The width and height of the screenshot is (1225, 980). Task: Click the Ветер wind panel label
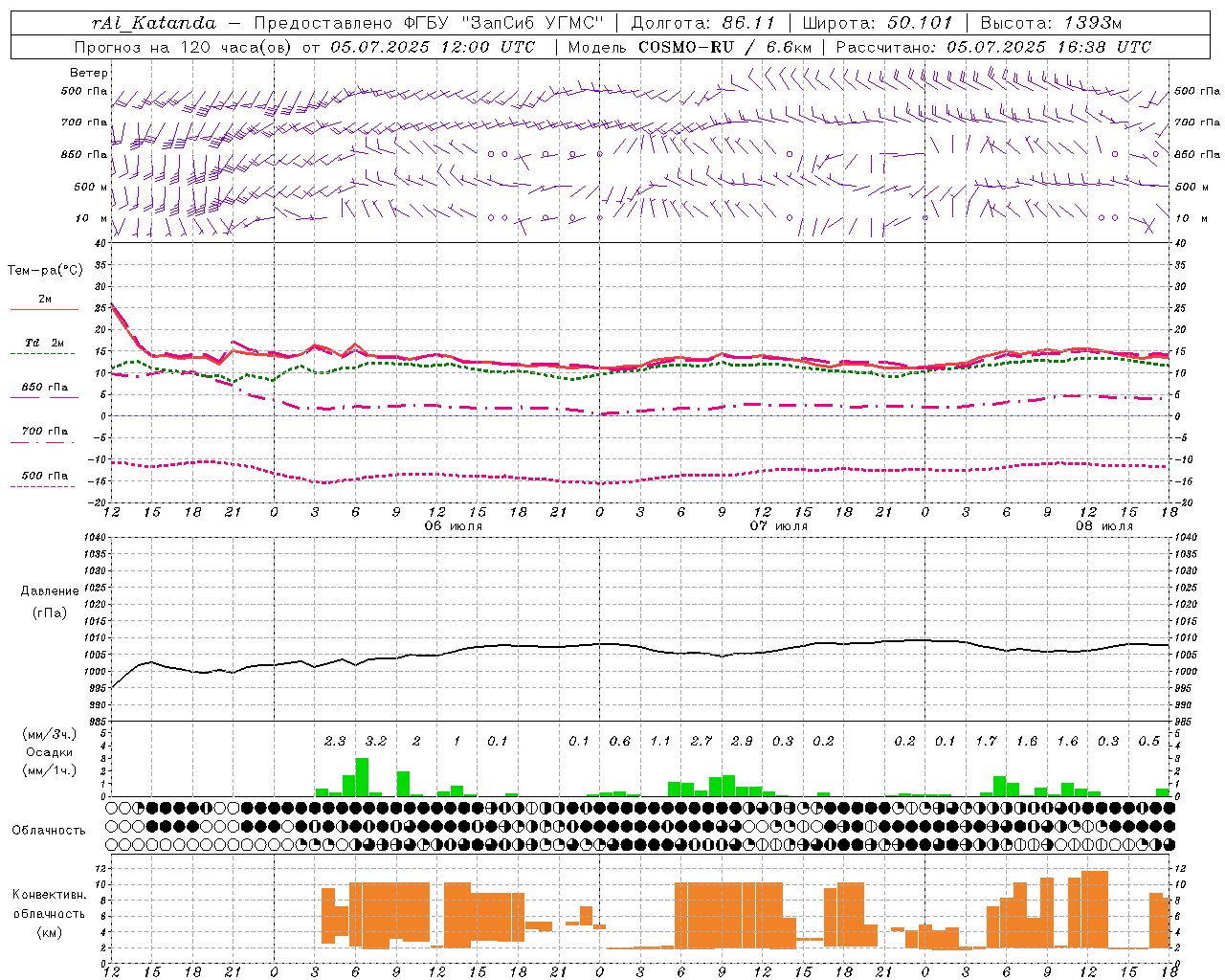(89, 73)
